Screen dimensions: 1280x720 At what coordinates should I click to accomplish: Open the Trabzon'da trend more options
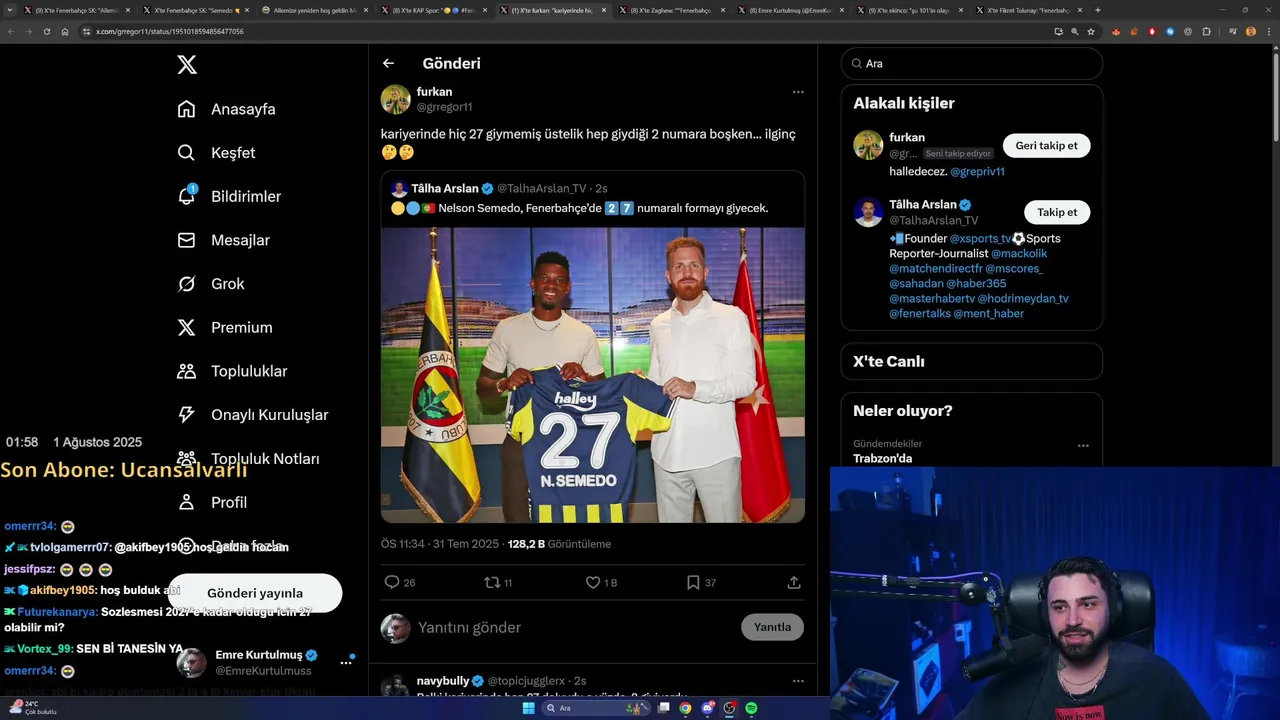click(1083, 446)
